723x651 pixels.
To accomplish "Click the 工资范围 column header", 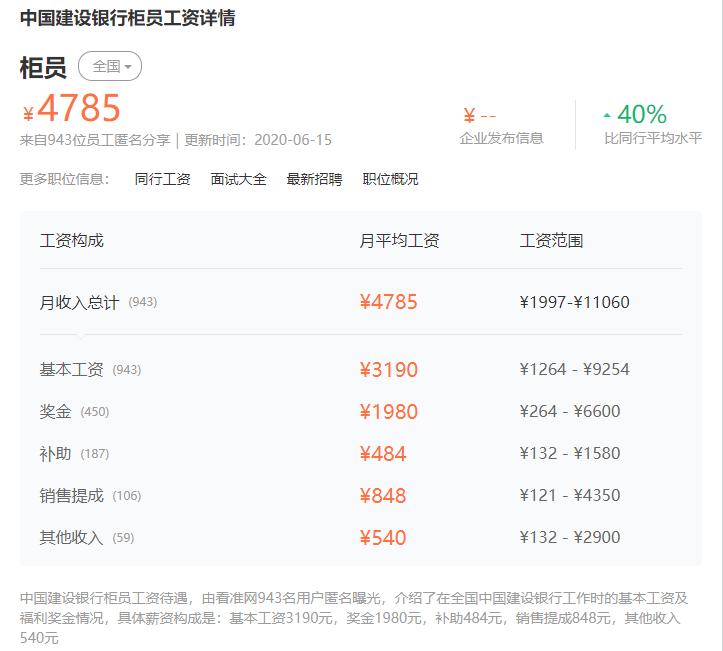I will coord(551,241).
